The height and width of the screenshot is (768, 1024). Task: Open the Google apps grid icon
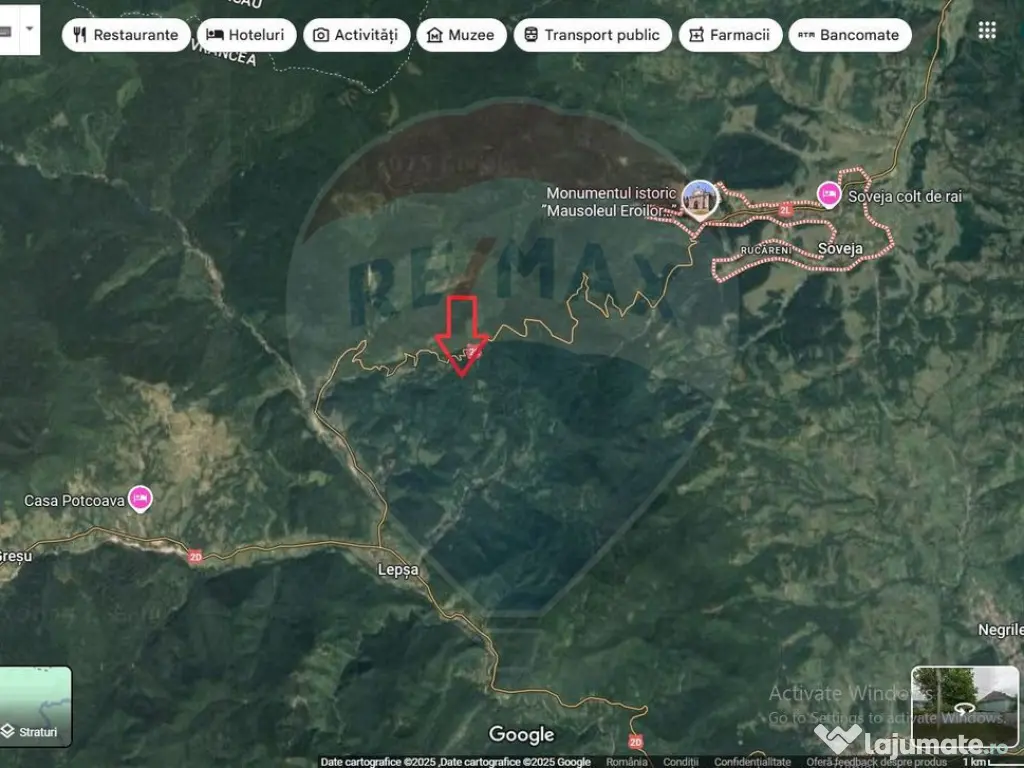pyautogui.click(x=987, y=30)
